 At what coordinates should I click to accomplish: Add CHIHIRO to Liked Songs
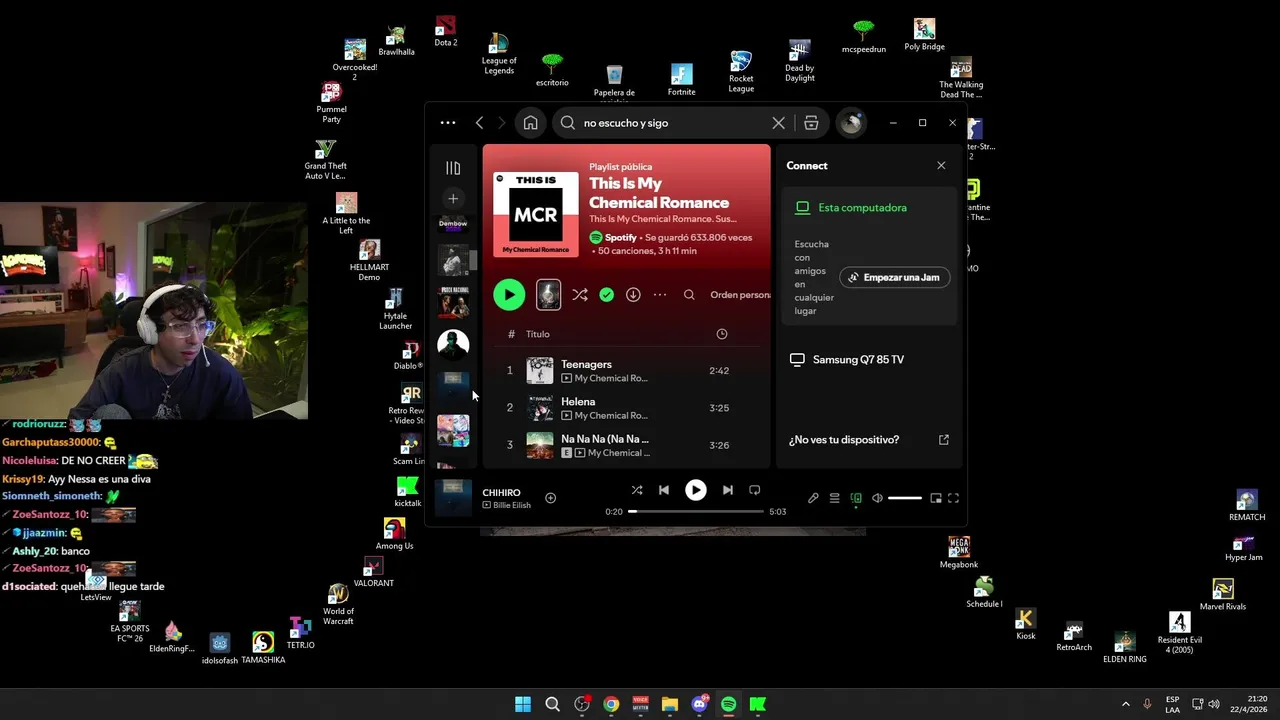point(550,498)
